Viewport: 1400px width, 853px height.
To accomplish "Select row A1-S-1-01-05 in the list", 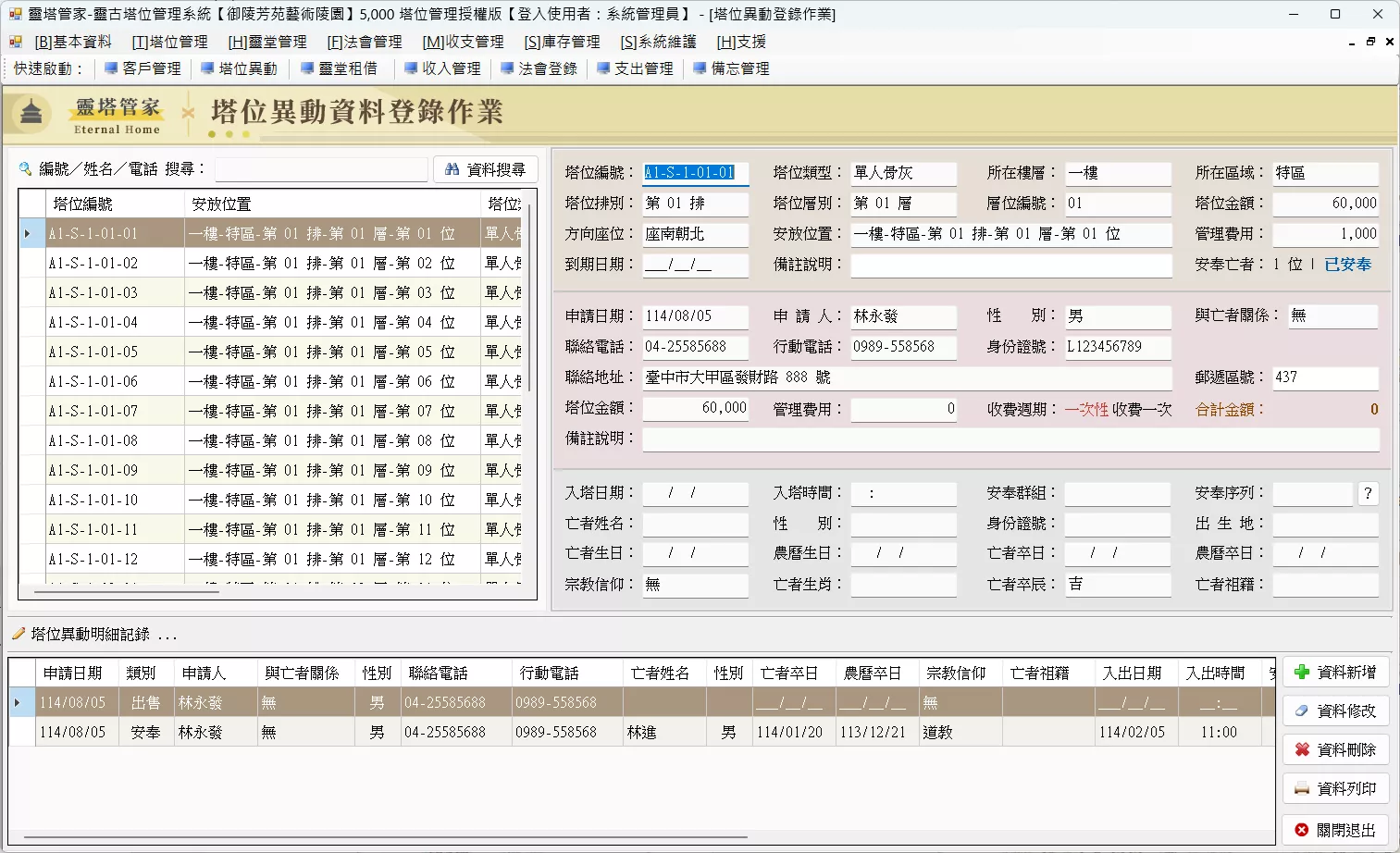I will (x=268, y=352).
